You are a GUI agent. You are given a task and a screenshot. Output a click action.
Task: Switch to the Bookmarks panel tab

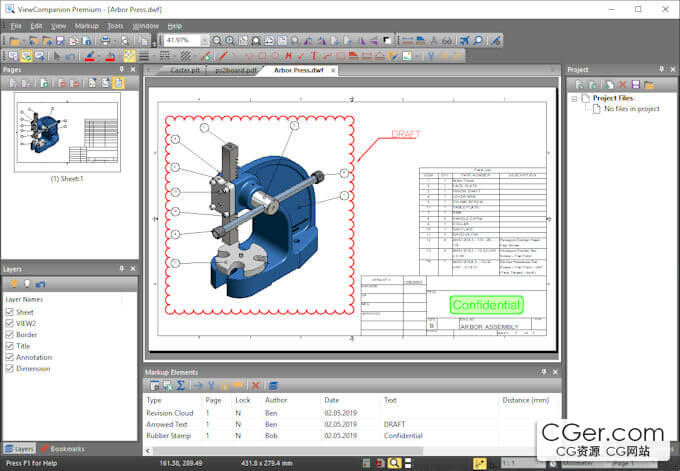point(63,449)
